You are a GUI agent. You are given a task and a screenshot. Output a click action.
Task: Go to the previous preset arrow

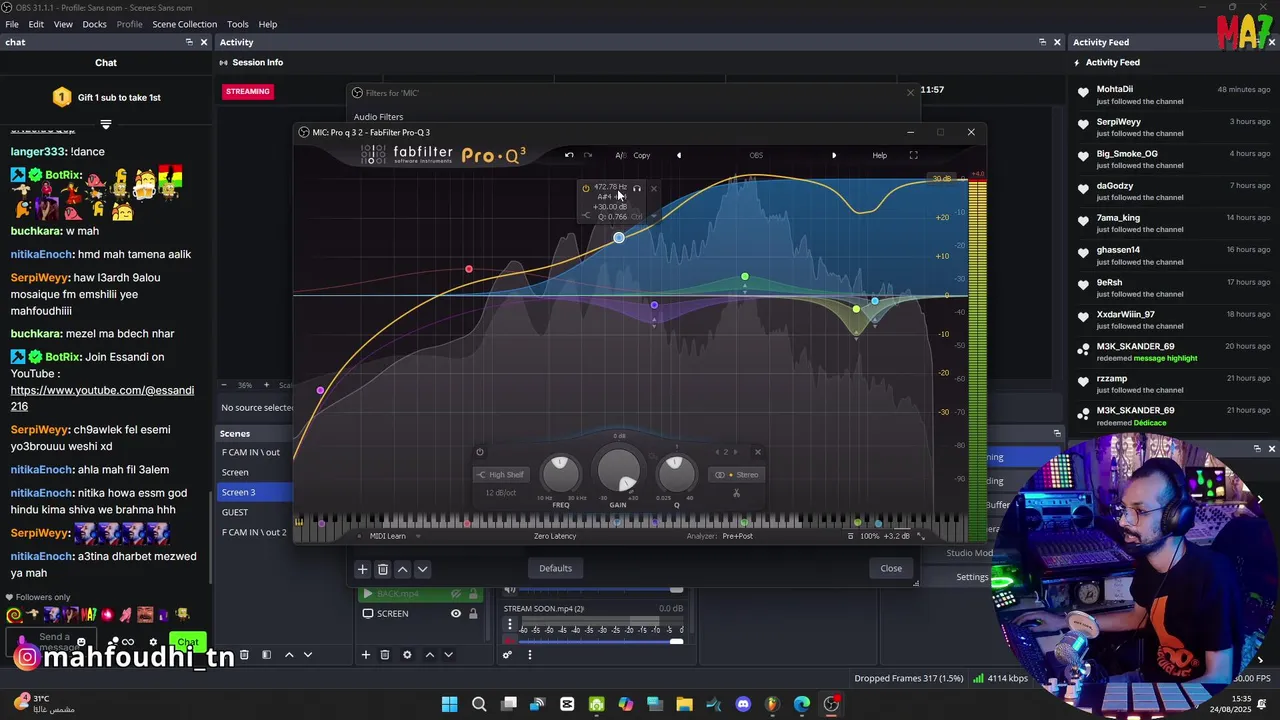click(679, 155)
